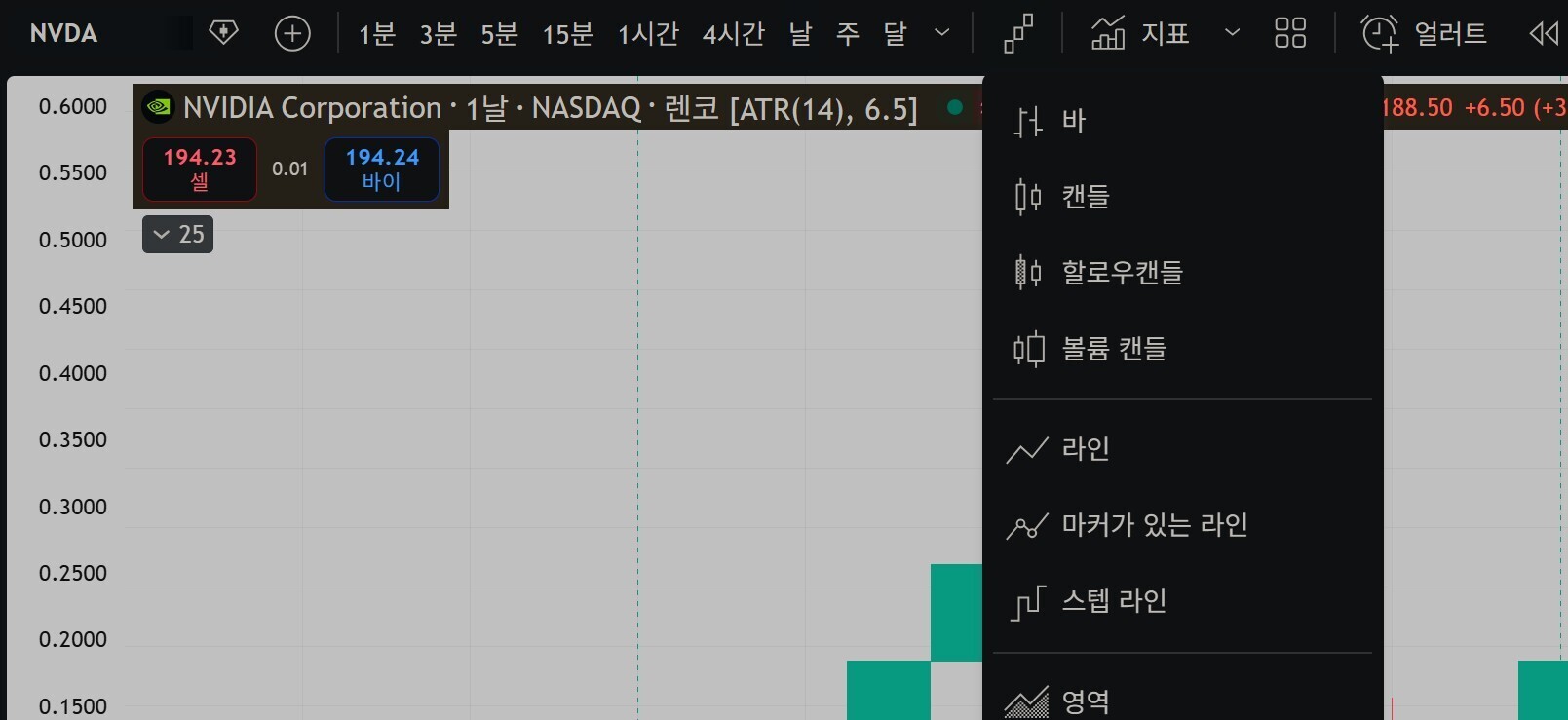Screen dimensions: 1568x720
Task: Select 볼륨 캔들 from chart type menu
Action: pos(1182,348)
